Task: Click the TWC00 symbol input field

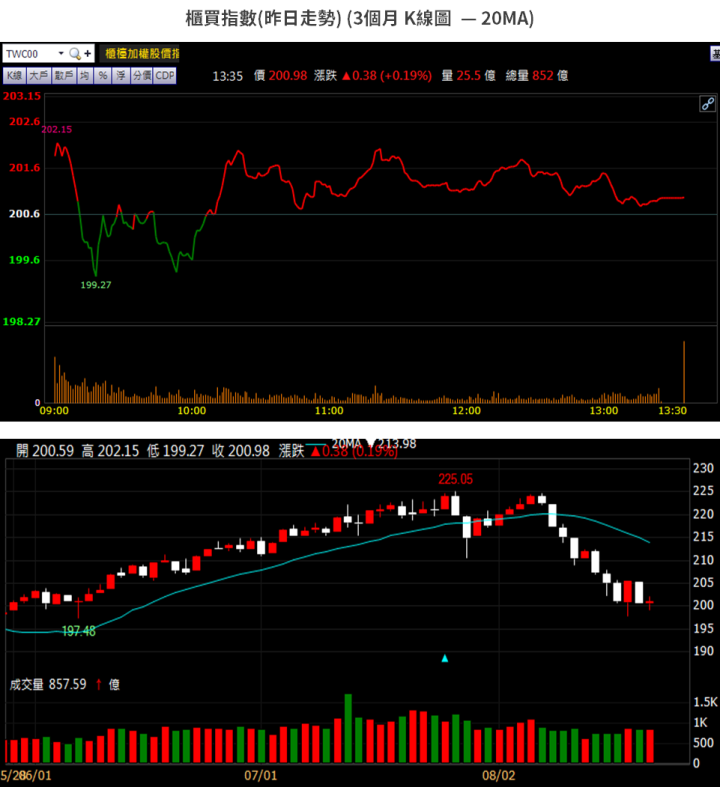Action: pyautogui.click(x=28, y=54)
